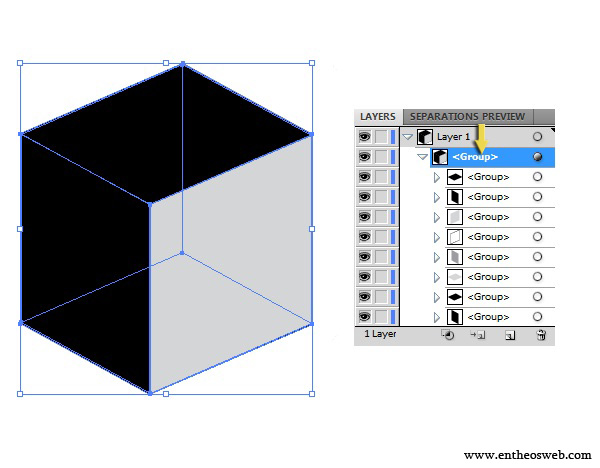Toggle visibility of the selected parent Group
600x468 pixels.
click(364, 157)
